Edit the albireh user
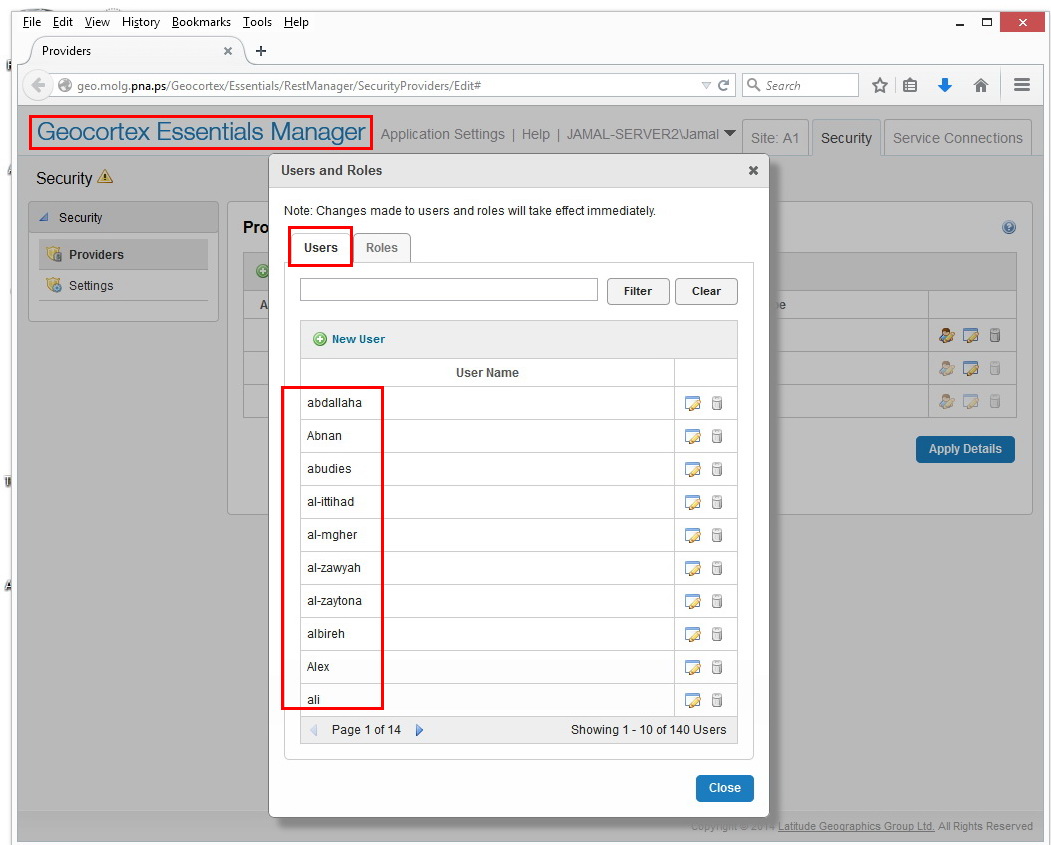Viewport: 1051px width, 845px height. coord(692,634)
